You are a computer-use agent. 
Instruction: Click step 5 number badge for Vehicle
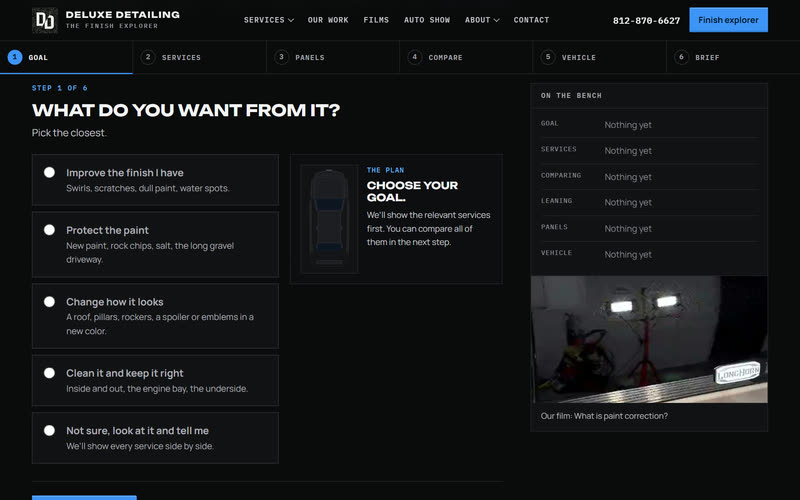coord(548,57)
